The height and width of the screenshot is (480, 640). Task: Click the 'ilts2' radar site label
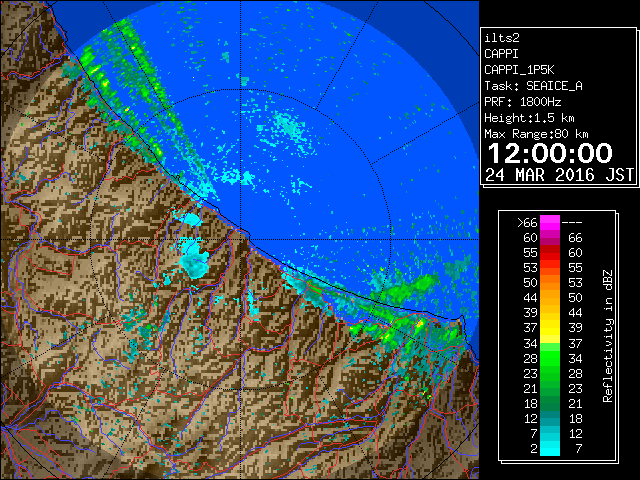pos(502,38)
